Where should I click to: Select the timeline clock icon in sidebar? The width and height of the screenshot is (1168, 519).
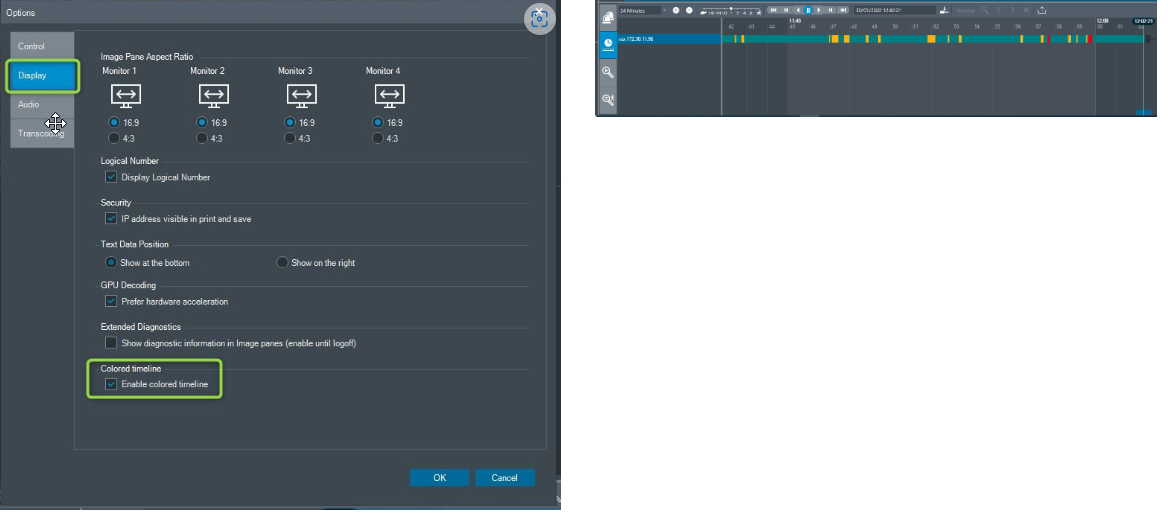[x=608, y=44]
